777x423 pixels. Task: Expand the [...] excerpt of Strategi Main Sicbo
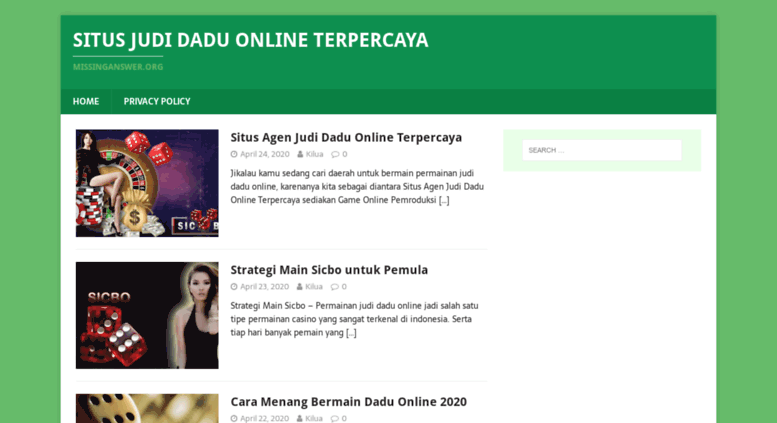tap(351, 332)
